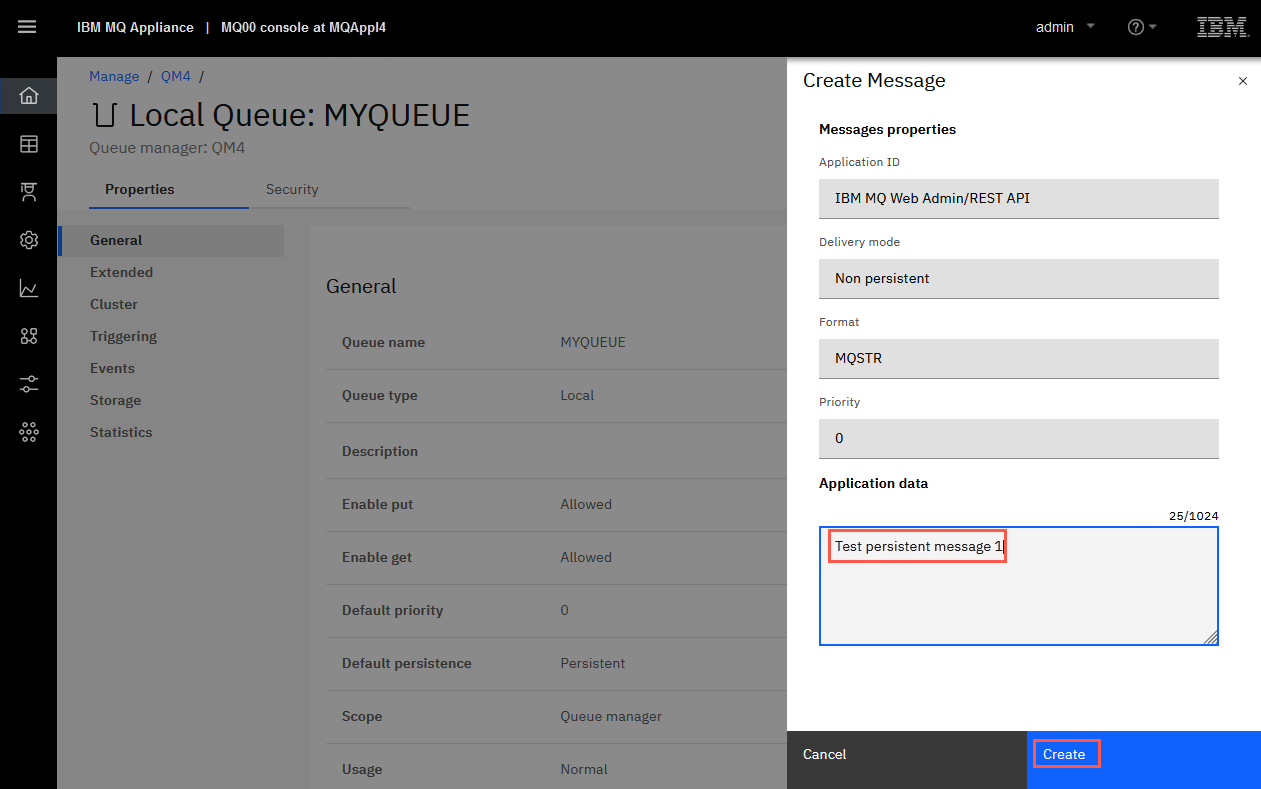Select Extended in properties list

(x=171, y=272)
